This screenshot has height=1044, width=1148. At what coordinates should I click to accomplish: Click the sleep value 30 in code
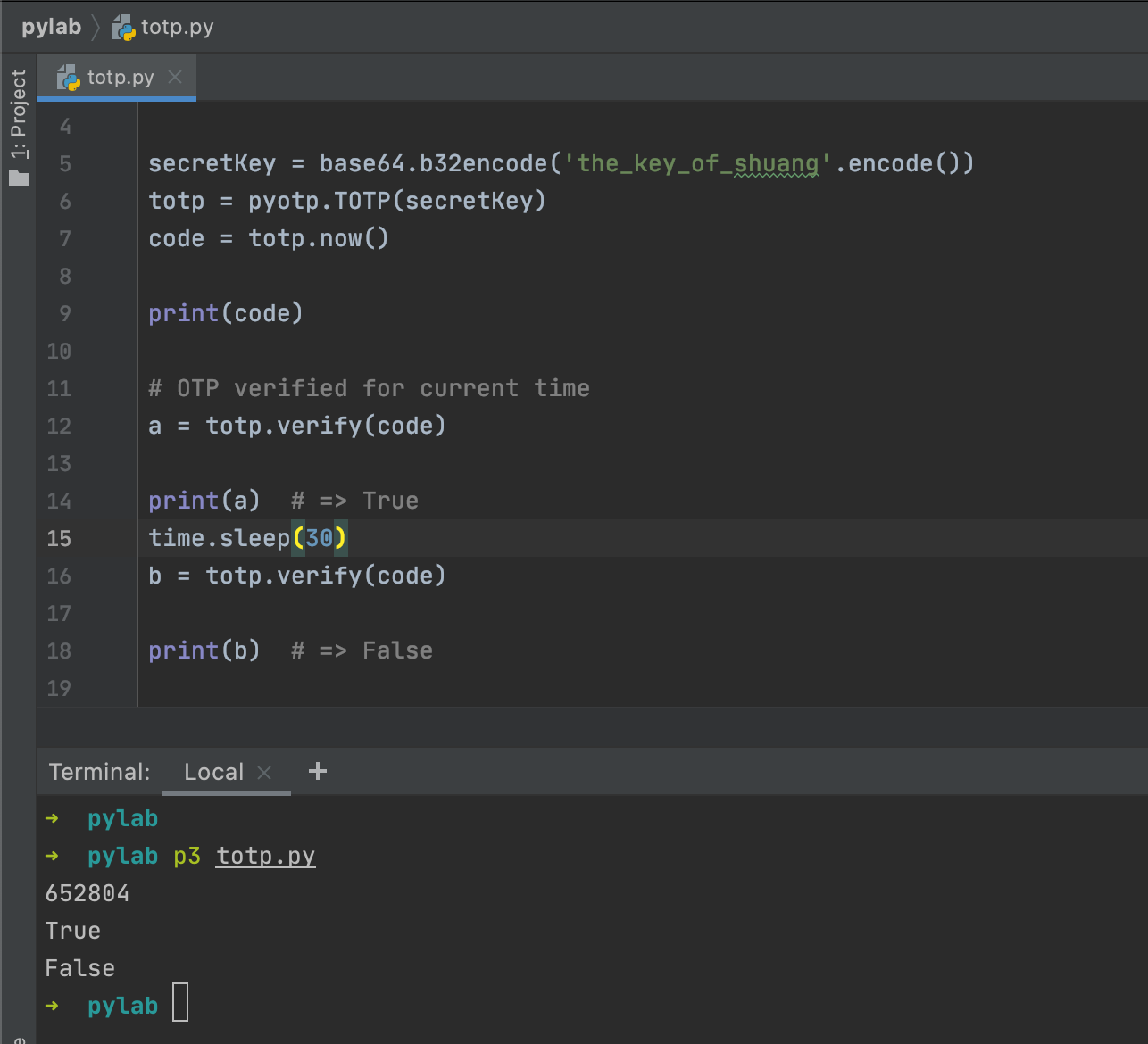(x=319, y=539)
